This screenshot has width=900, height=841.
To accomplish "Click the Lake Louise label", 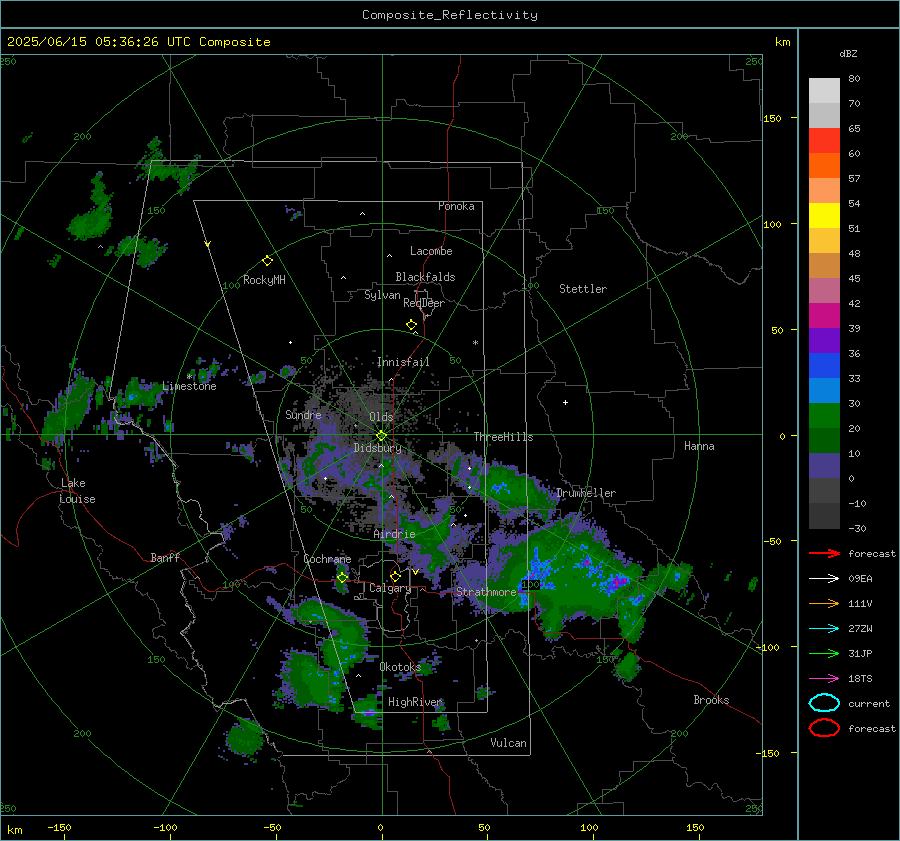I will (78, 491).
